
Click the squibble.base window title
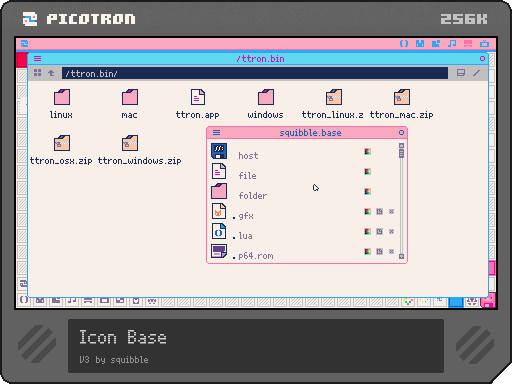coord(310,133)
